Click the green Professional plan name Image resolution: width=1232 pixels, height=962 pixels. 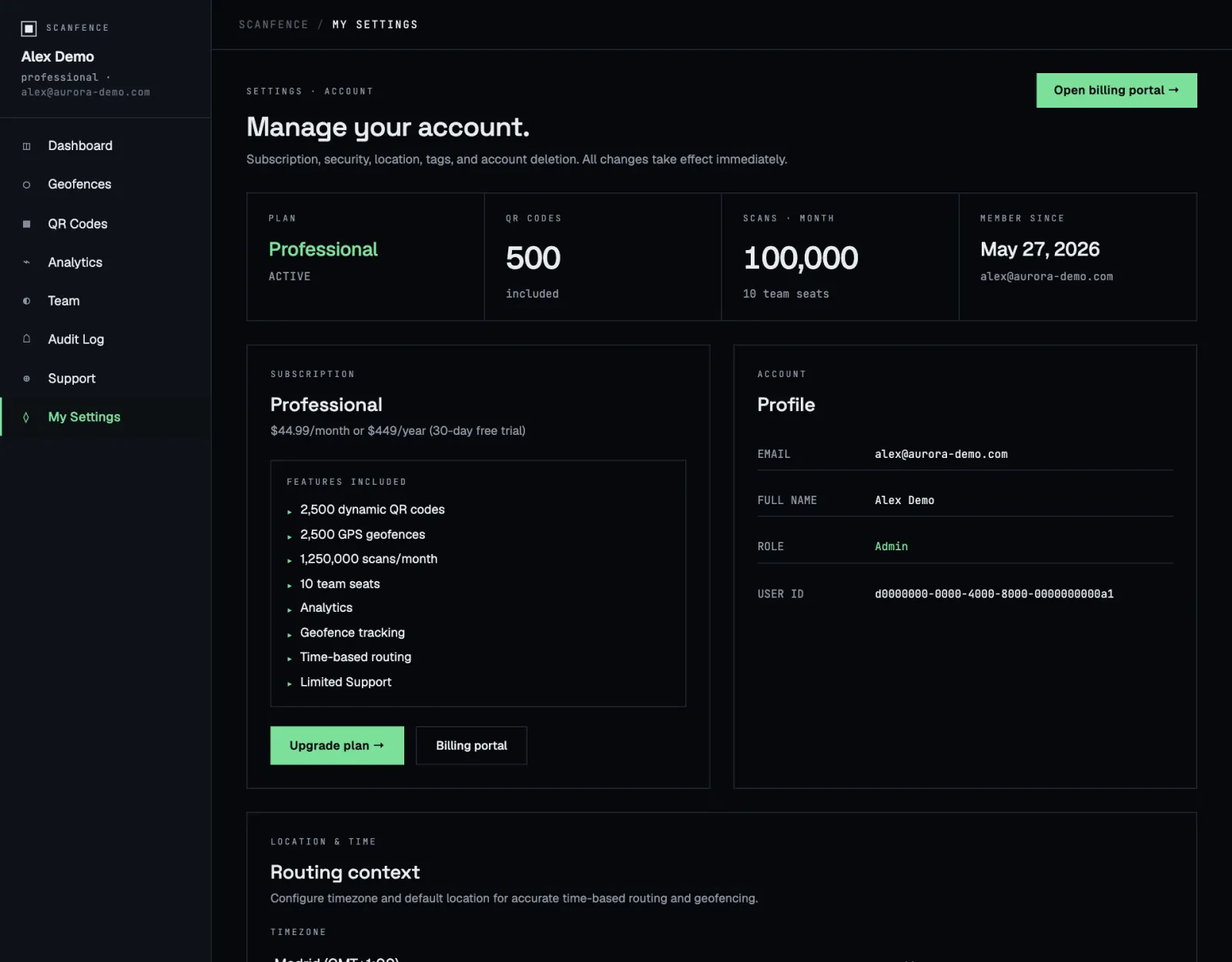[323, 249]
